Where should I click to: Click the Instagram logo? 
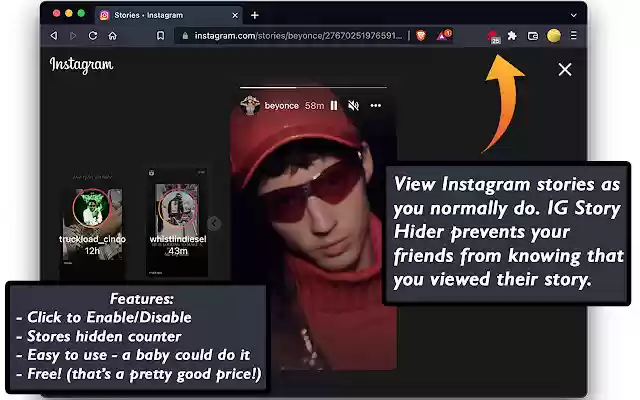81,65
